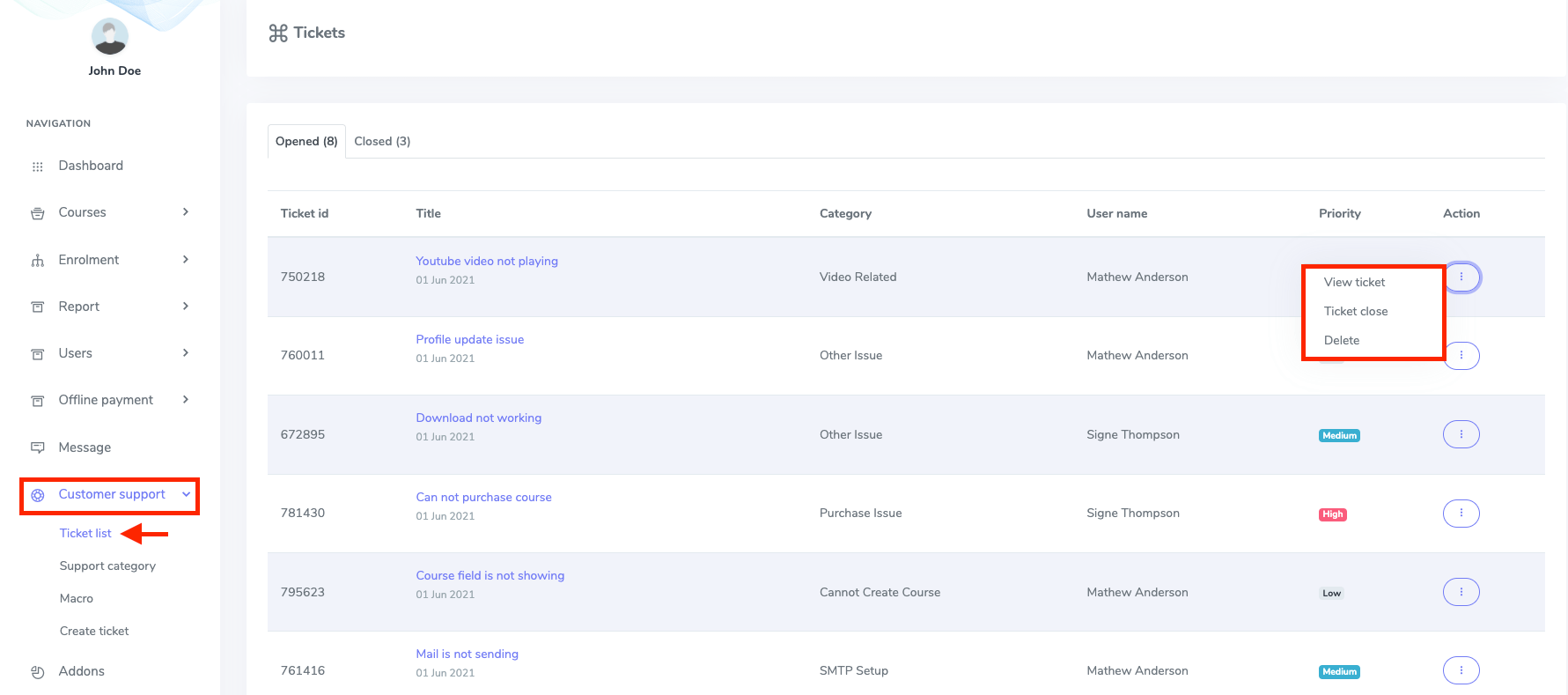Expand the Courses submenu
Image resolution: width=1568 pixels, height=695 pixels.
click(186, 212)
